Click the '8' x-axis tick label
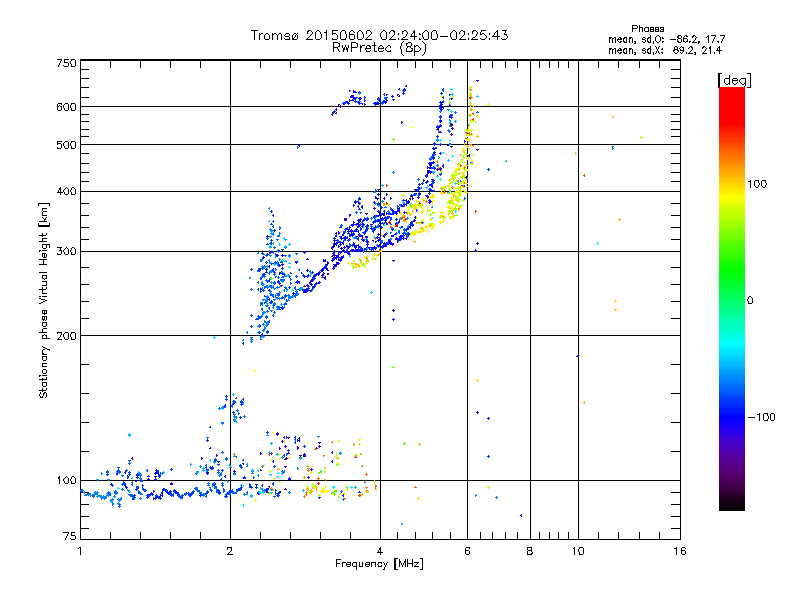Viewport: 800px width, 600px height. pos(530,551)
